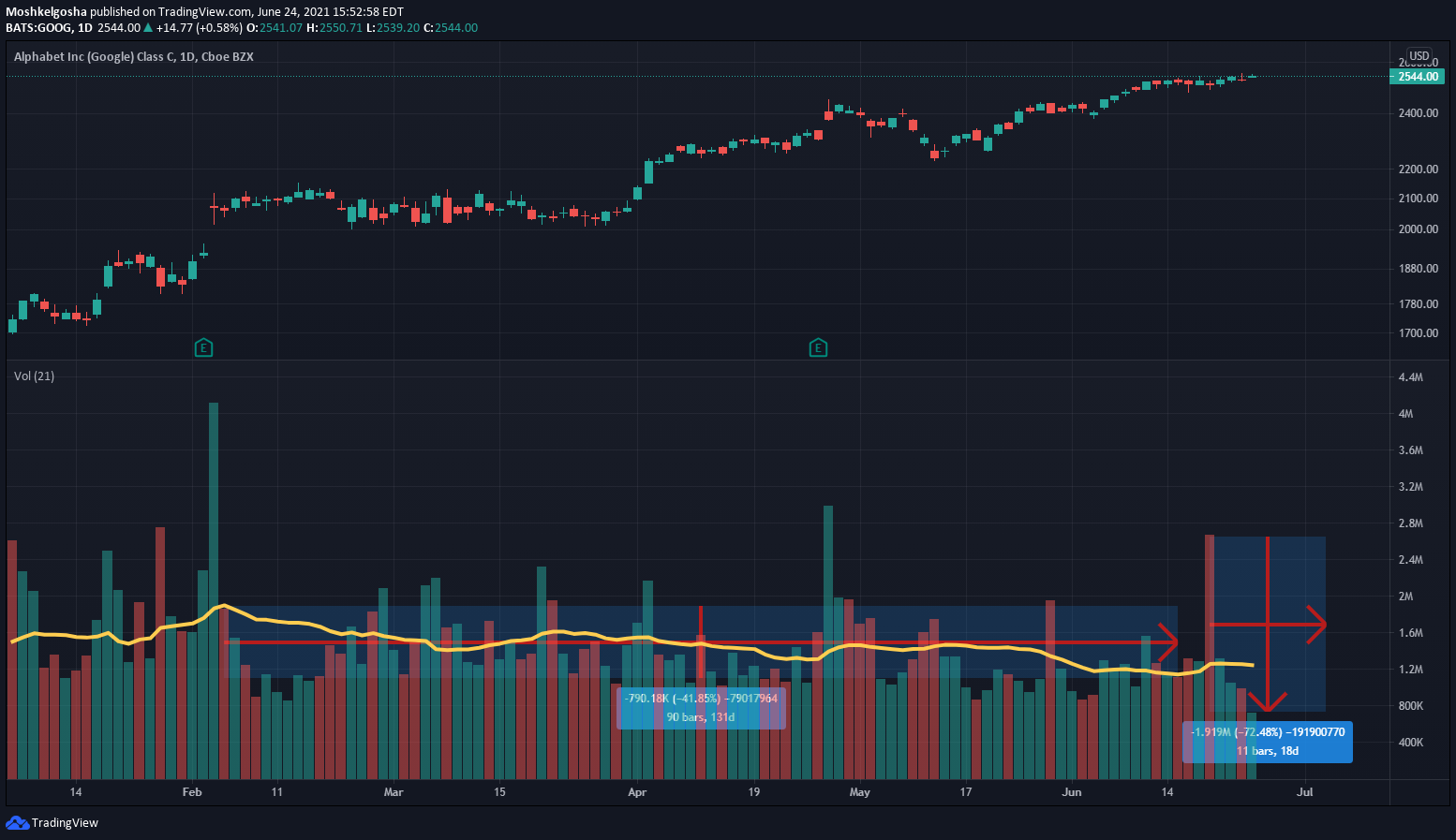Click the 90 bars, 131d label
1456x840 pixels.
pyautogui.click(x=701, y=717)
